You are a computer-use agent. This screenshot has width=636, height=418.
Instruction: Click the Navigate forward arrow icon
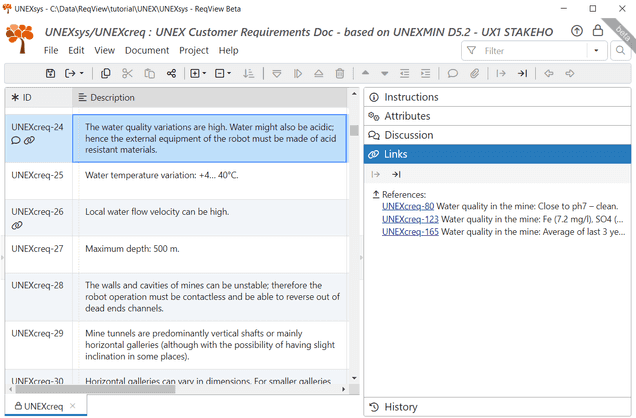point(570,73)
